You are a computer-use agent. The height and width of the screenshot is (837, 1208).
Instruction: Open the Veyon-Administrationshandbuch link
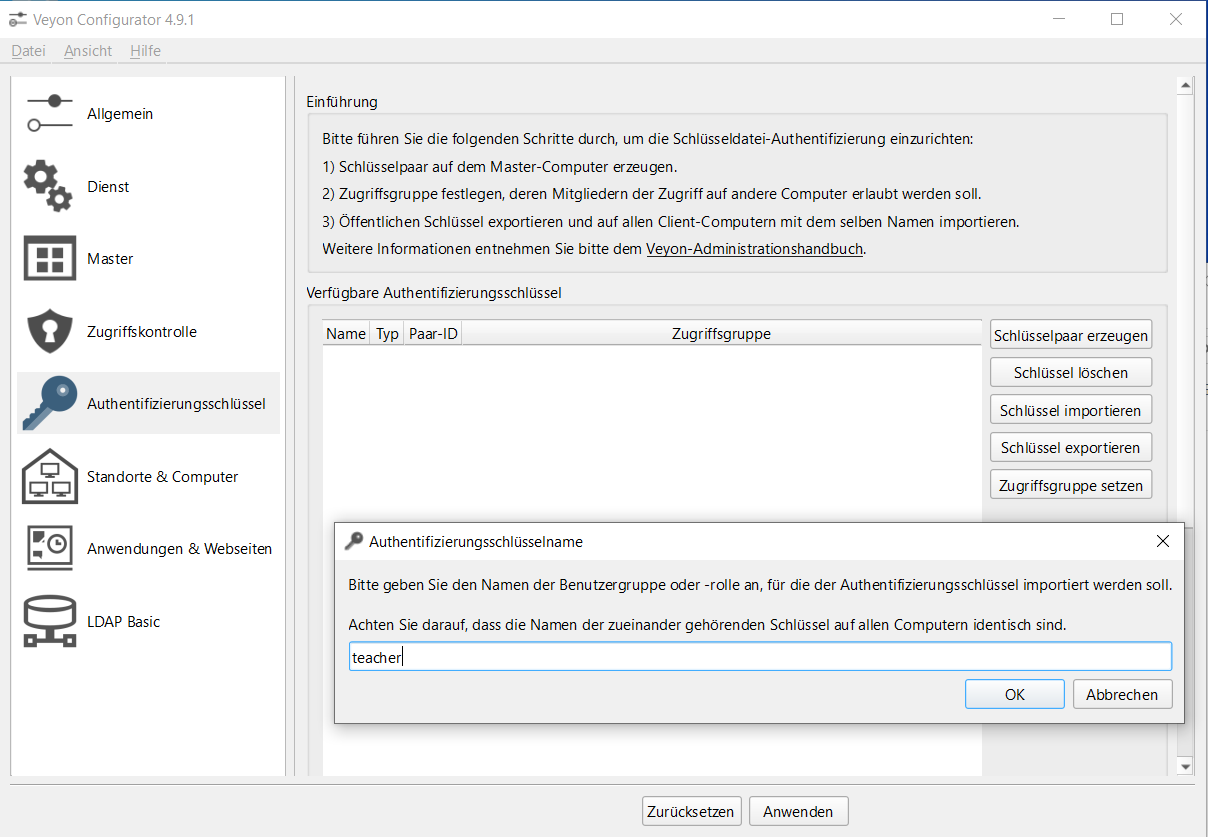[x=754, y=249]
